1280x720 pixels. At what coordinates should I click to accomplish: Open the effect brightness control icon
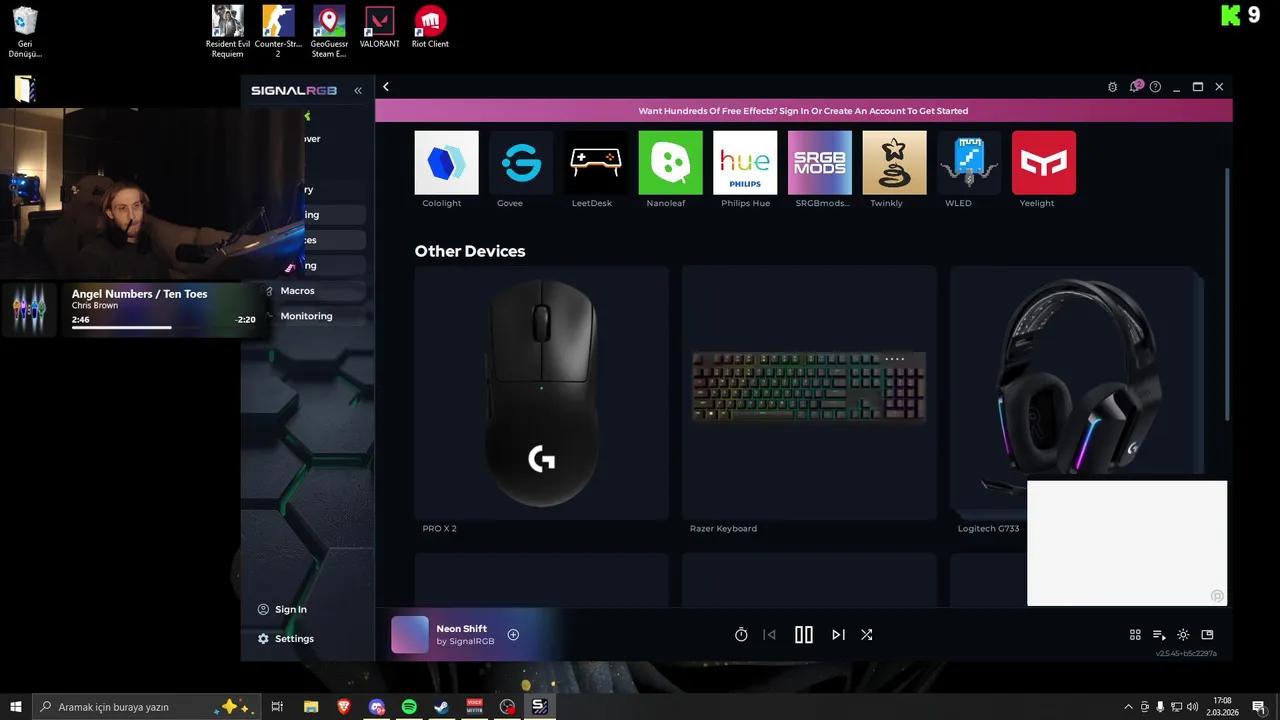[x=1183, y=634]
